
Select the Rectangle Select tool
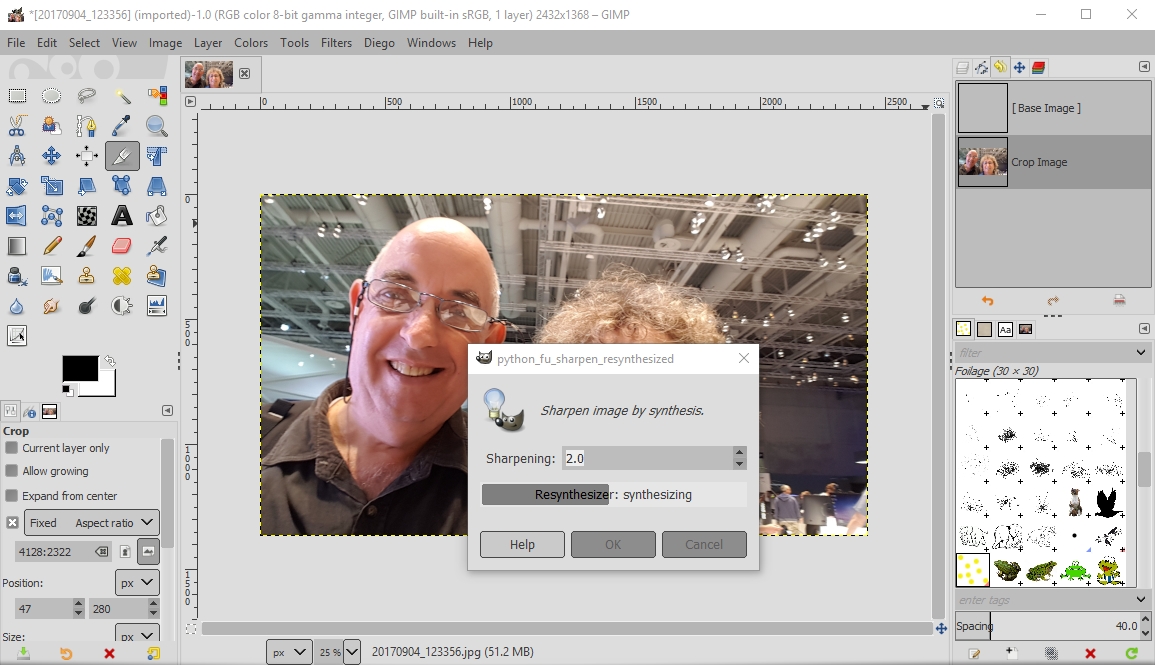17,96
